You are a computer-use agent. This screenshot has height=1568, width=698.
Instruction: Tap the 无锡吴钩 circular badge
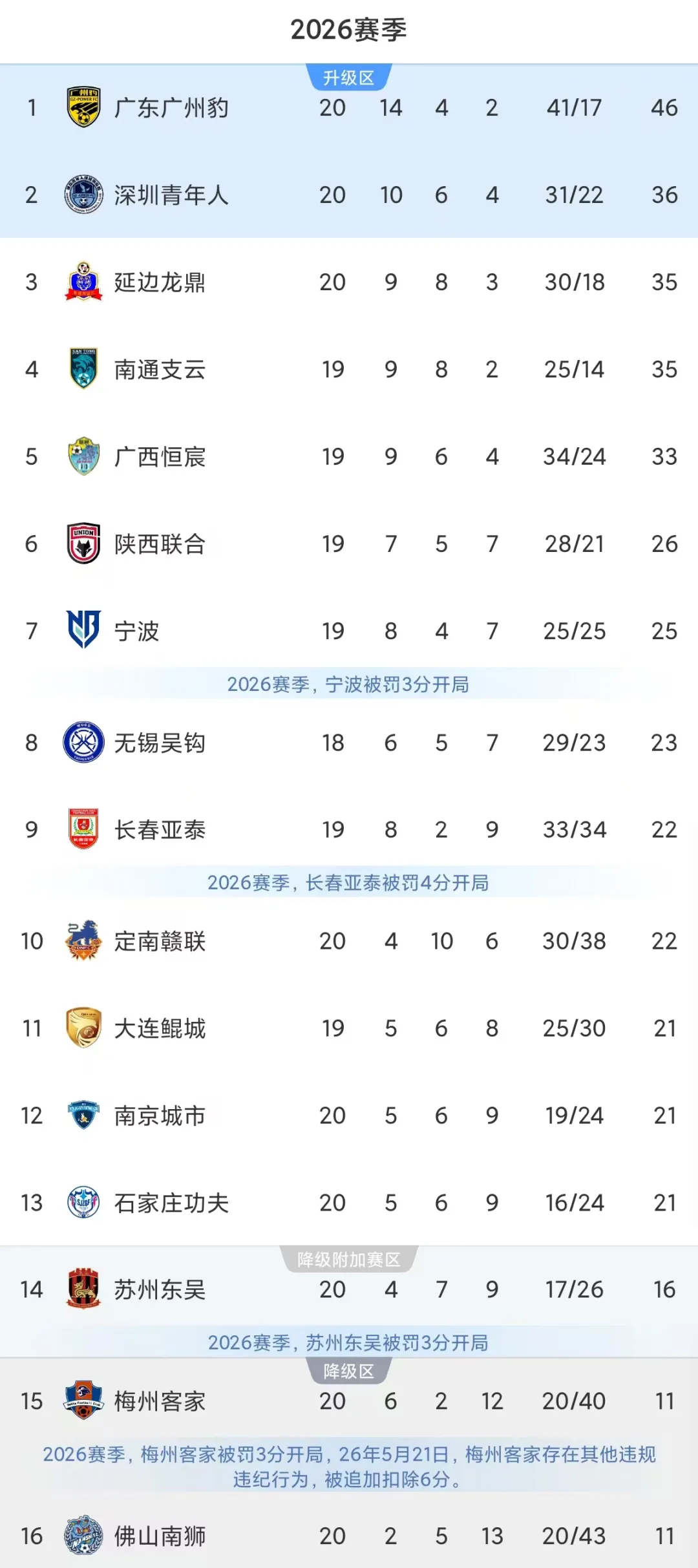(83, 743)
